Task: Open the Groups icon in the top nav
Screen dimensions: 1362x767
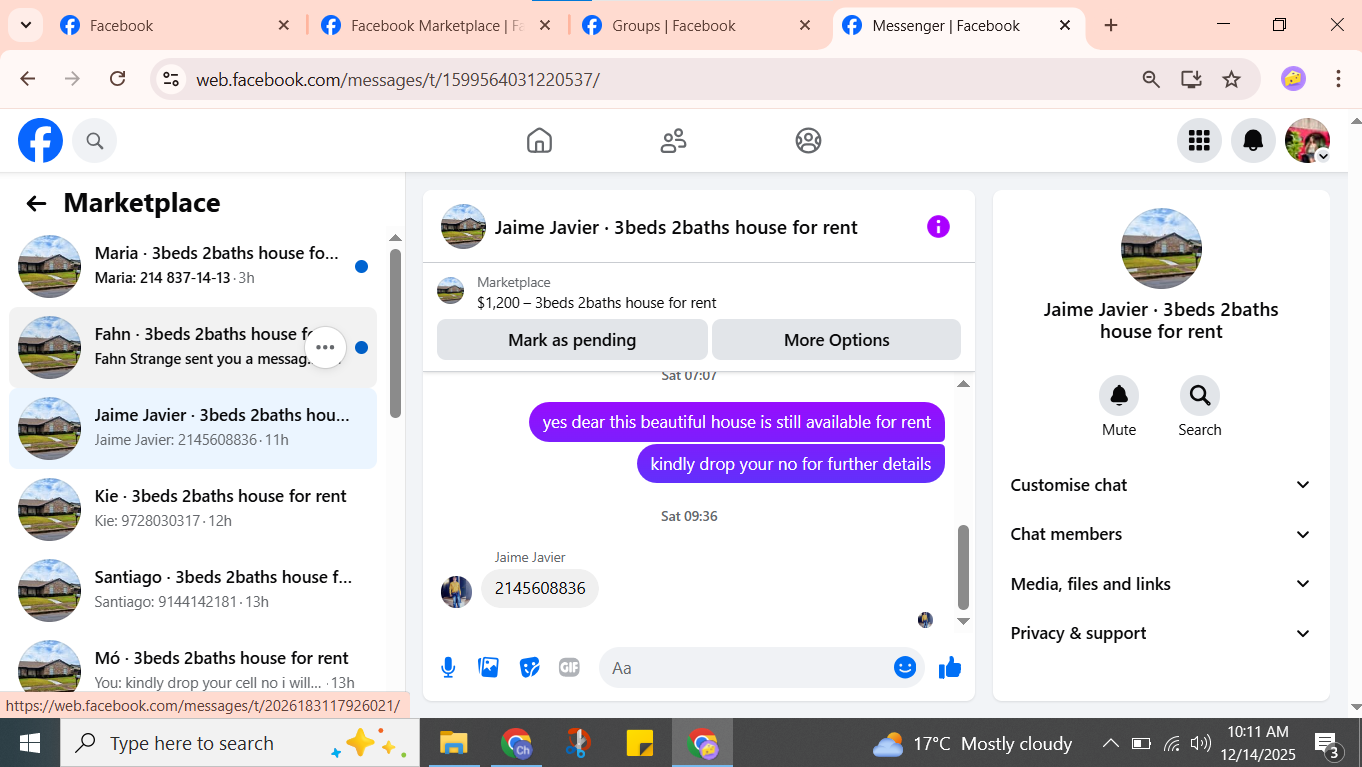Action: pyautogui.click(x=808, y=141)
